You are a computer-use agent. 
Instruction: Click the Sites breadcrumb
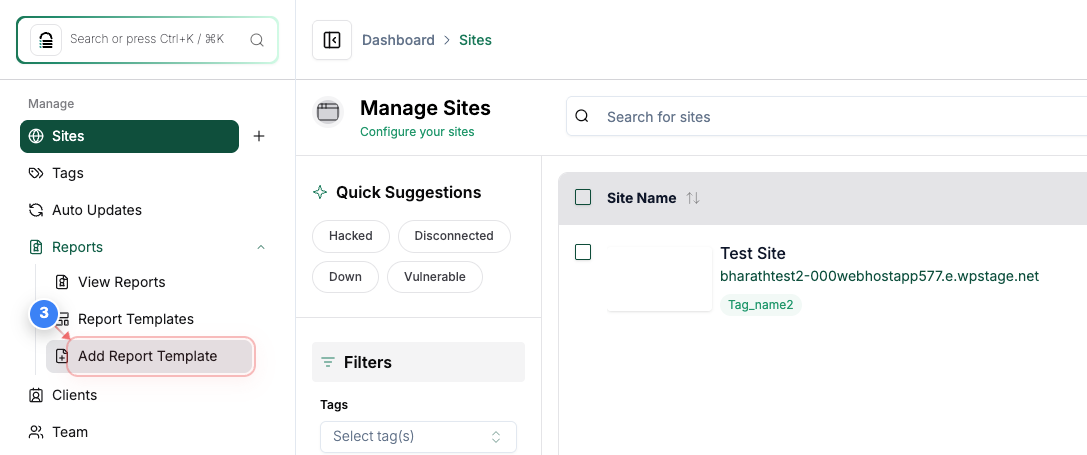pos(476,40)
